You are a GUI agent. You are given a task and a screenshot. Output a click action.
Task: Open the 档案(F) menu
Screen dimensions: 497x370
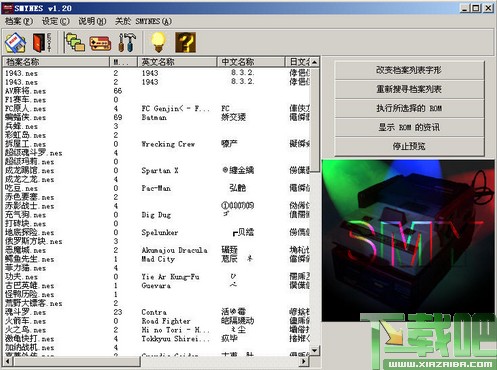click(x=19, y=21)
